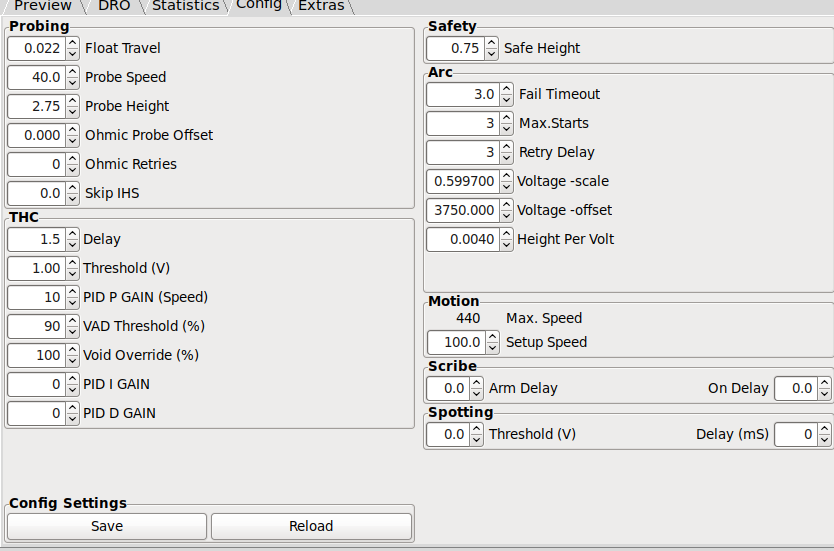Screen dimensions: 834x551
Task: Increase Ohmic Retries with up arrow
Action: pyautogui.click(x=73, y=158)
